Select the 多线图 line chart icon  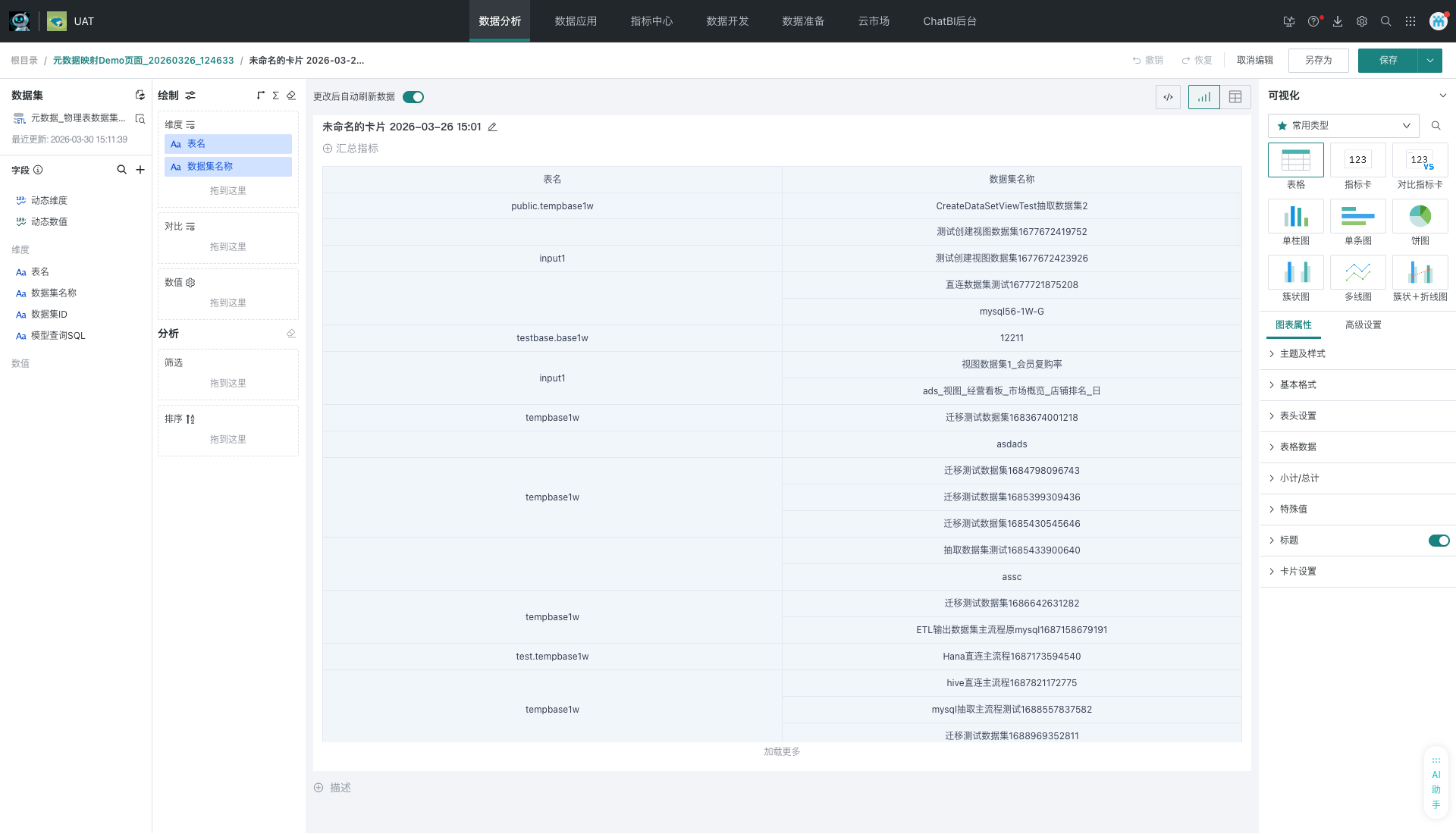tap(1357, 273)
